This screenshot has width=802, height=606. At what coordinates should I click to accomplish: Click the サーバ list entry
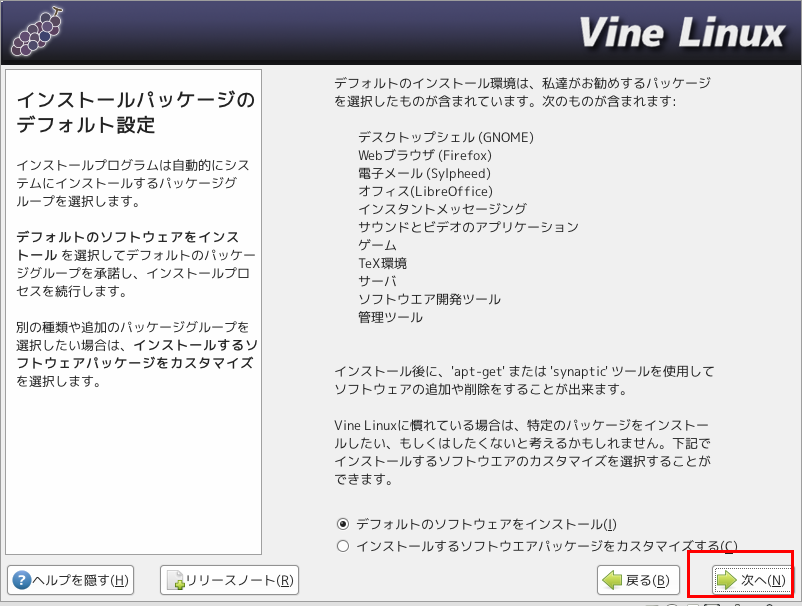377,281
